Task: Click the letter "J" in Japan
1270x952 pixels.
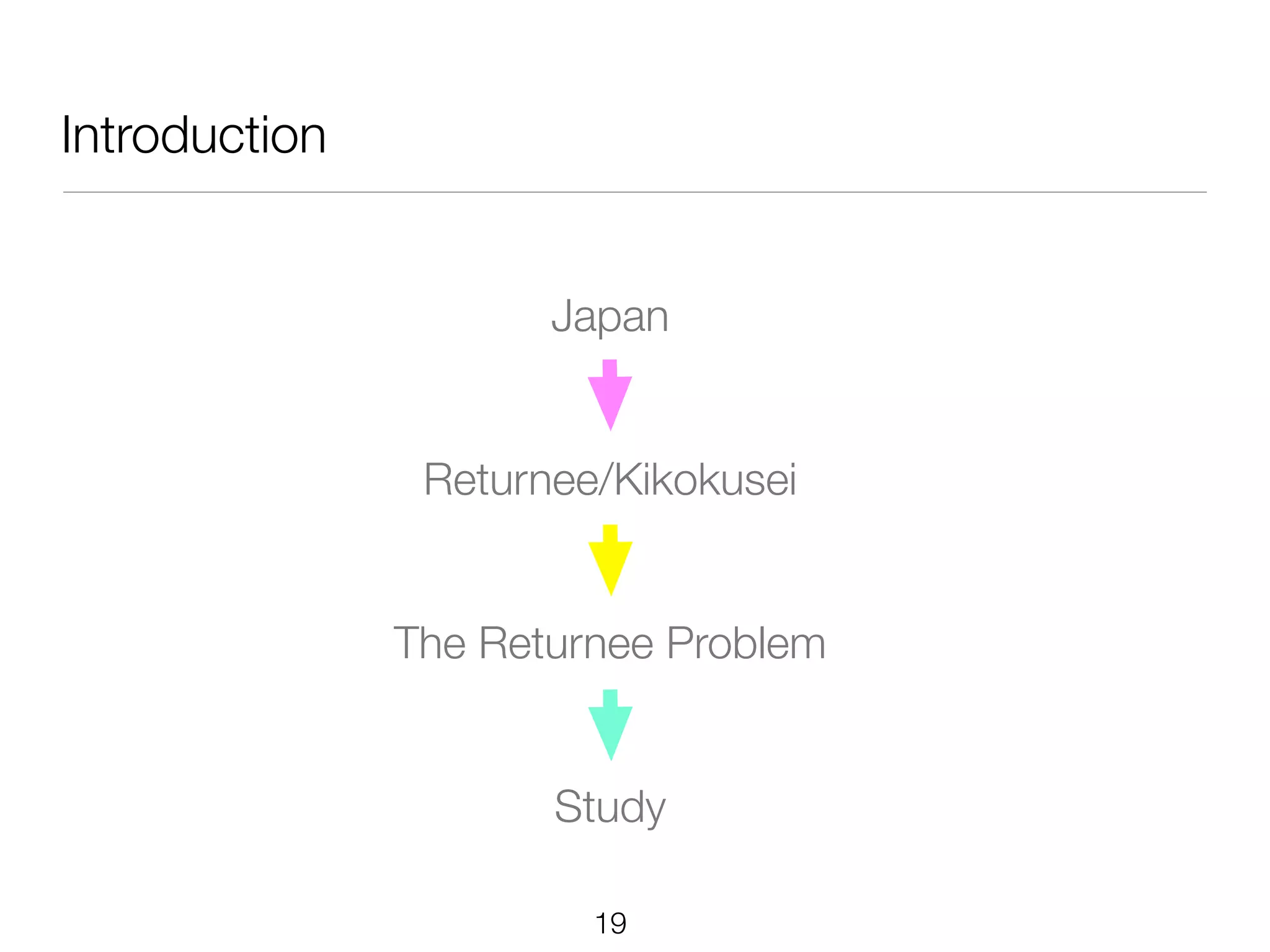Action: pyautogui.click(x=562, y=316)
